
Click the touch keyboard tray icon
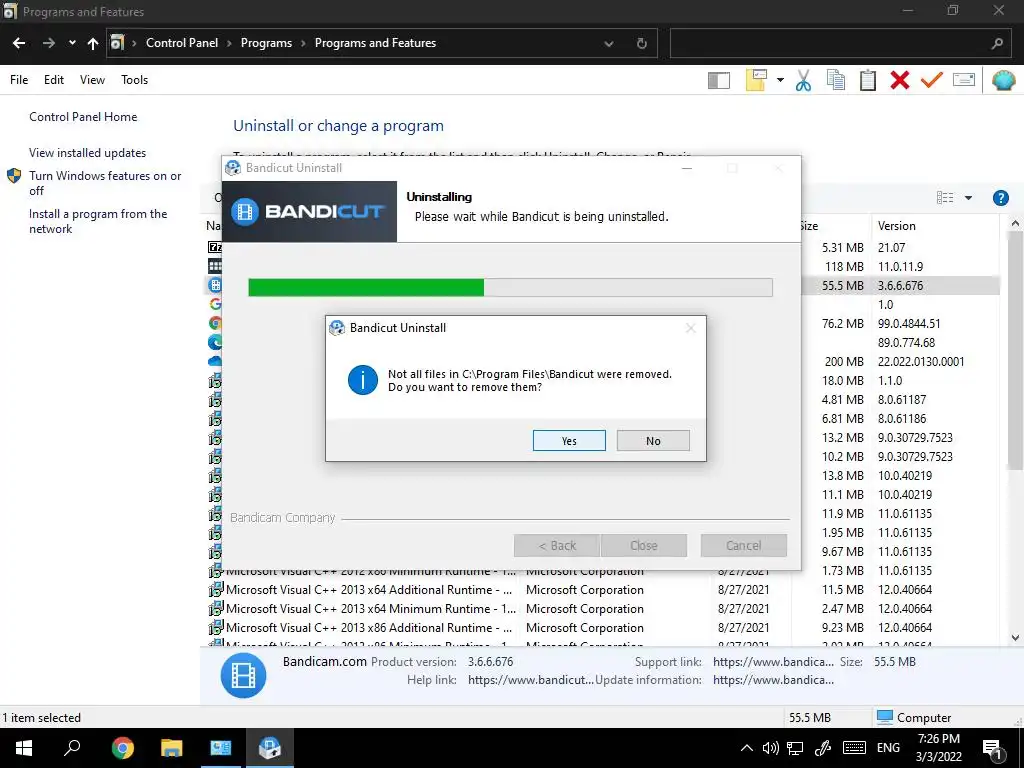[854, 748]
